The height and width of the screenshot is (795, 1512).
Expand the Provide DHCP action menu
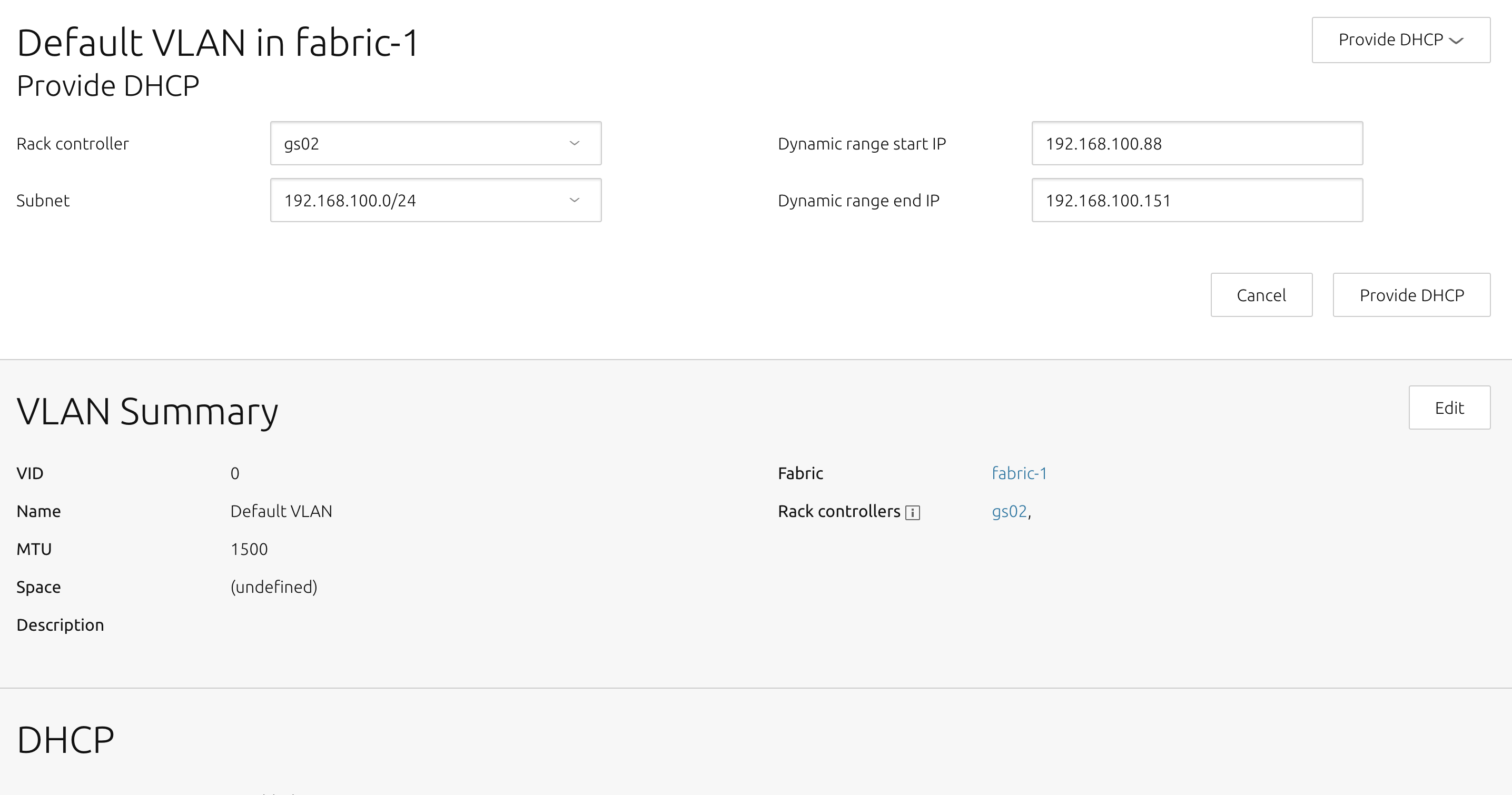click(1400, 40)
